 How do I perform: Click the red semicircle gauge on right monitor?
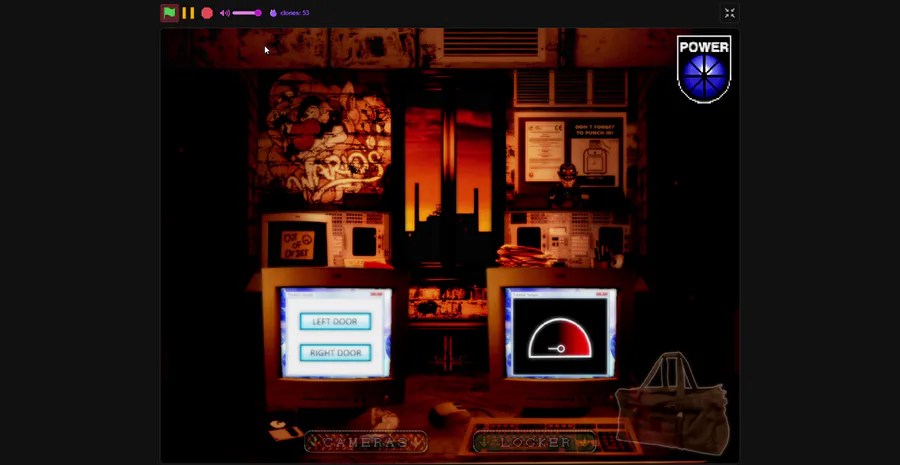(560, 338)
